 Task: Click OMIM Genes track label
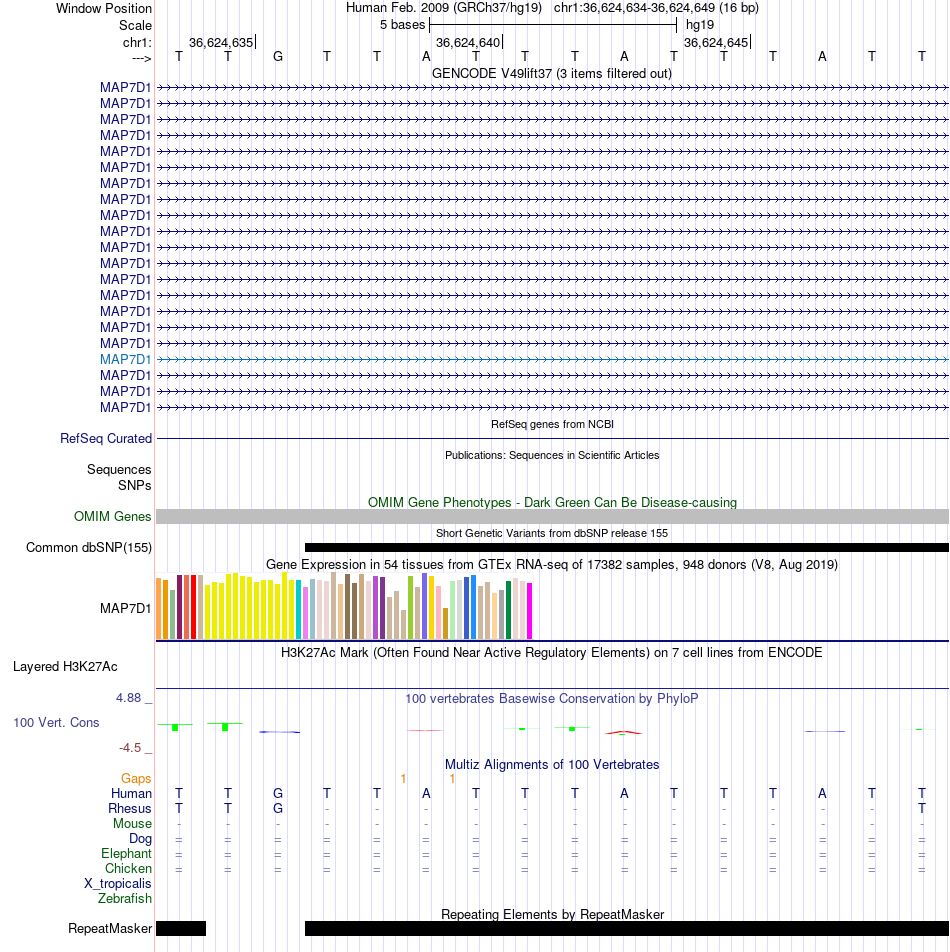(112, 516)
